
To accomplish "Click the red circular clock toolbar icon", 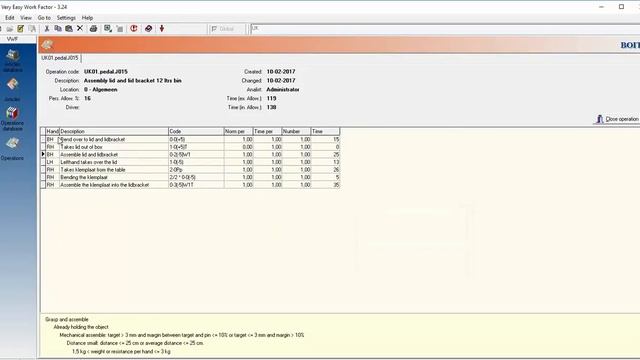I will [133, 29].
